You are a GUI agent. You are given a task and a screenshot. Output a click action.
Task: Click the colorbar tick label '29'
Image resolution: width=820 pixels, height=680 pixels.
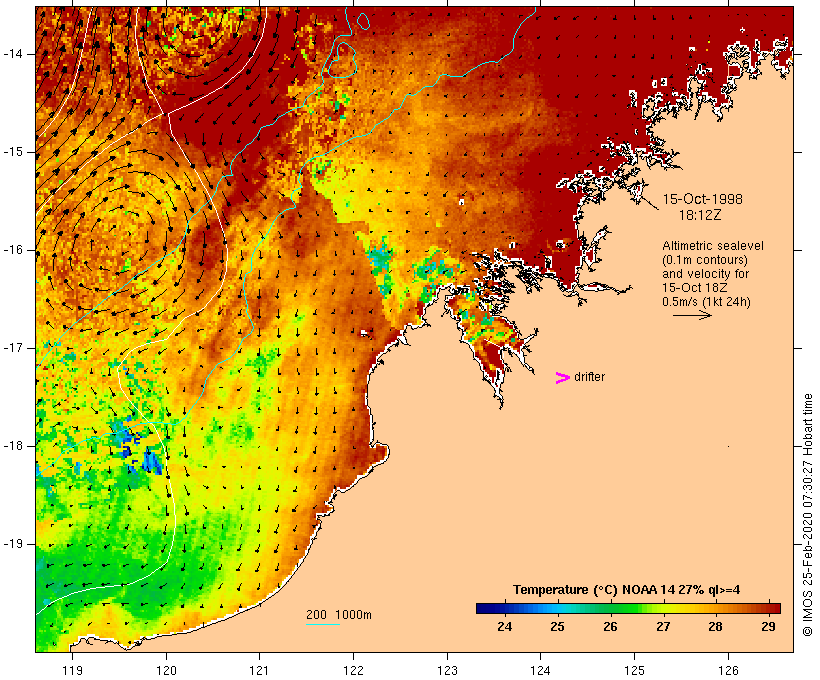(768, 626)
